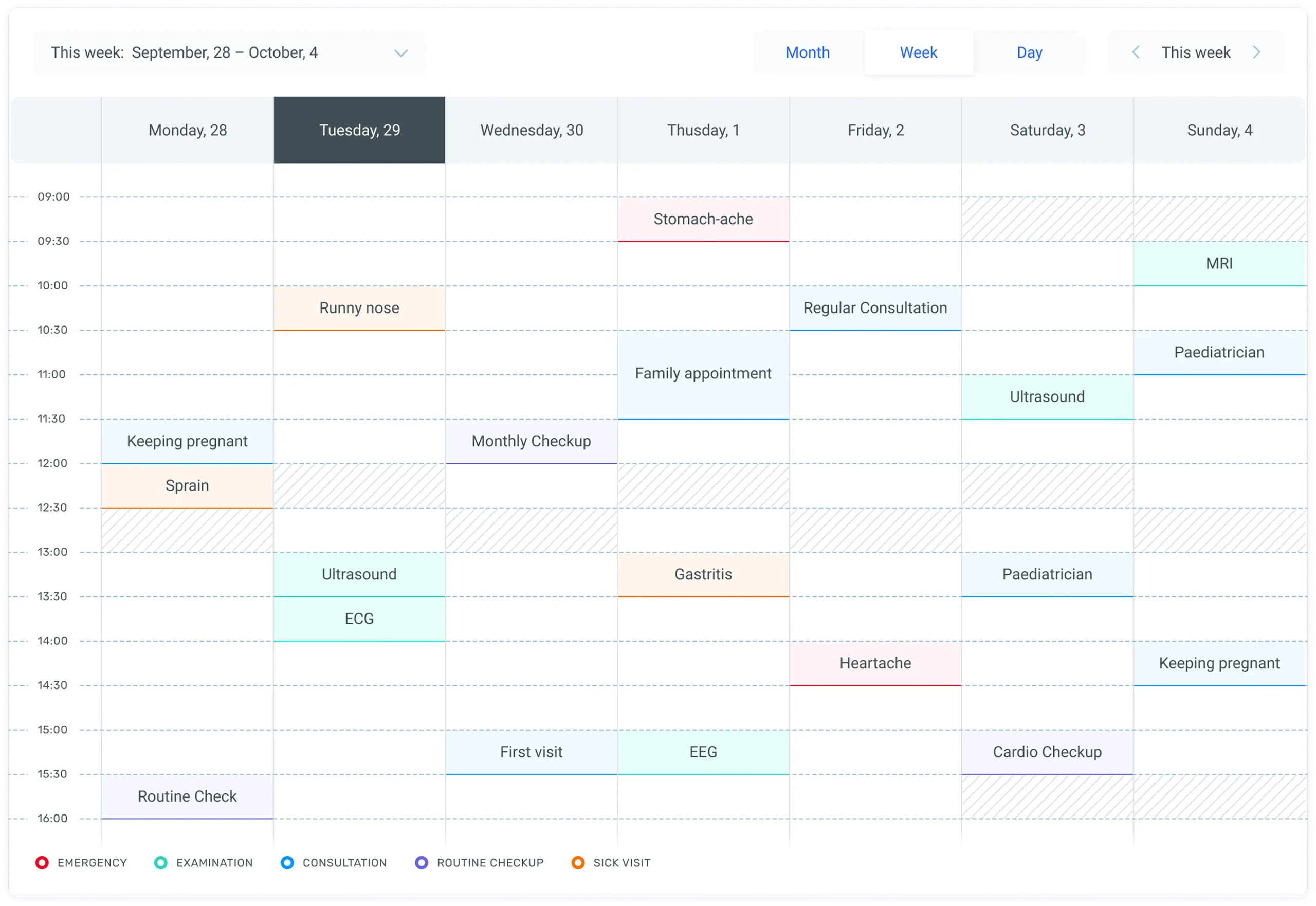Click the Cardio Checkup event
Screen dimensions: 1316x906
point(1047,752)
